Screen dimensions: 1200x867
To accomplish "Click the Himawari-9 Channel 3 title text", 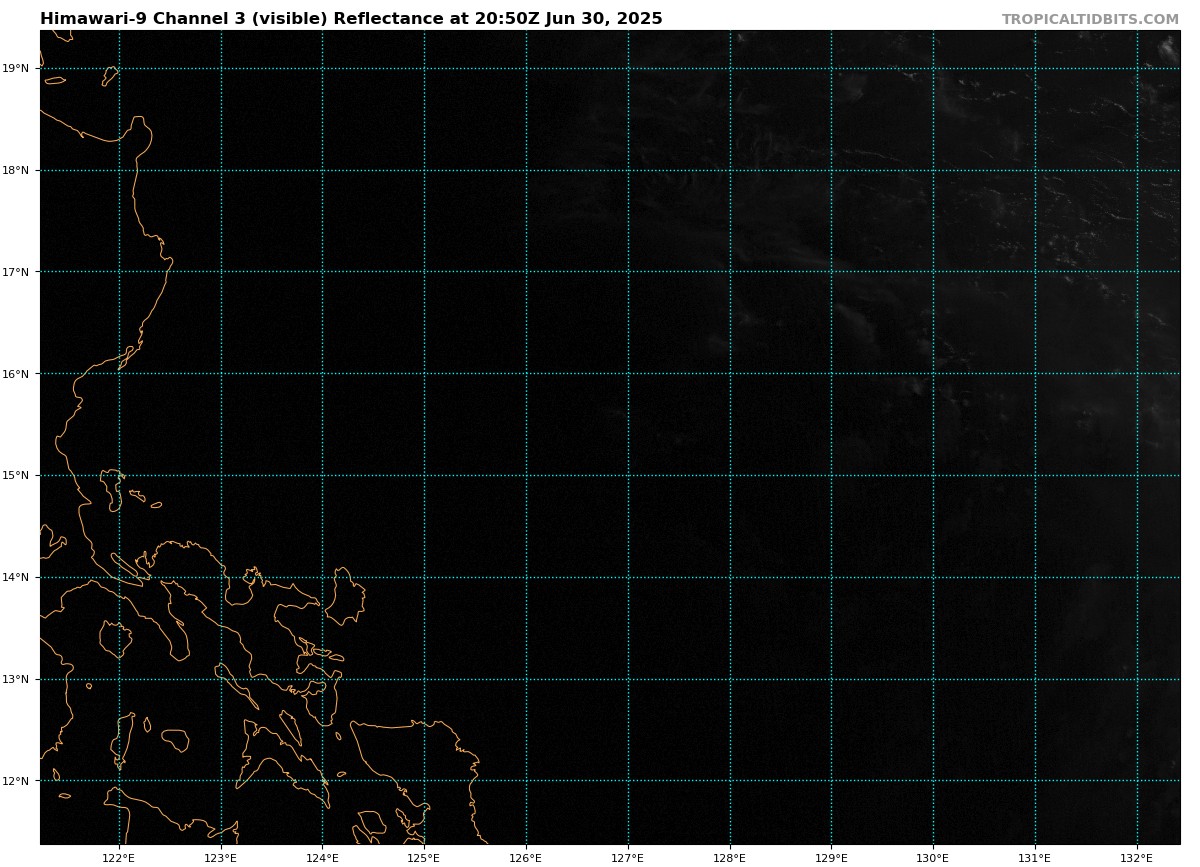I will 351,19.
